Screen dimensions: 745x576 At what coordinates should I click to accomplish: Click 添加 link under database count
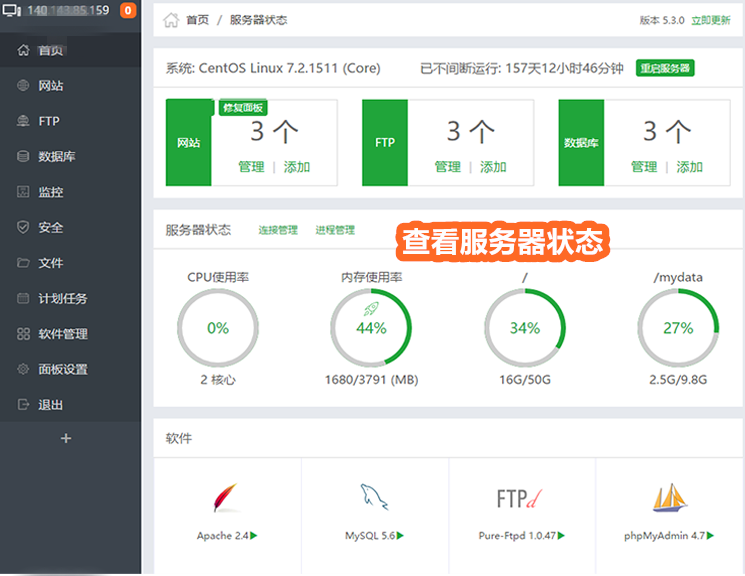click(x=690, y=167)
